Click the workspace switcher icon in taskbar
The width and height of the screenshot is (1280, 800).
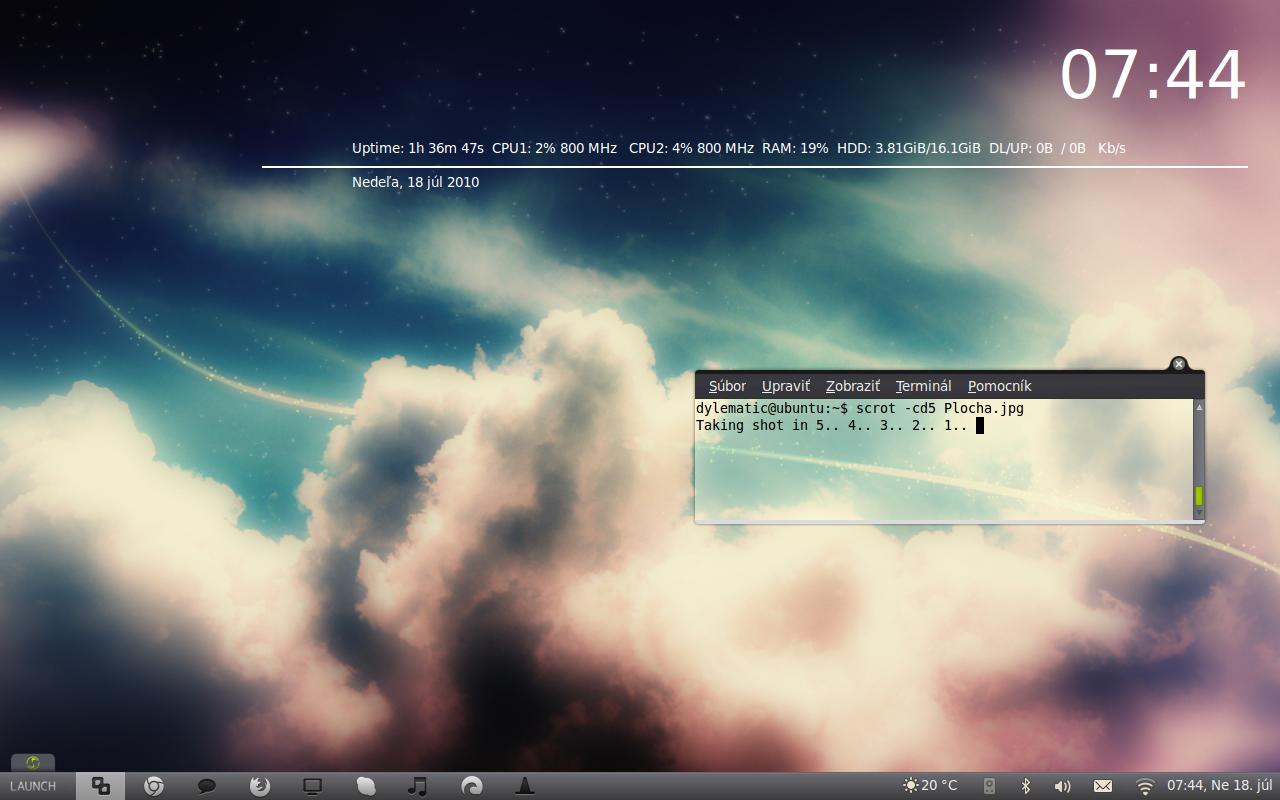click(101, 786)
